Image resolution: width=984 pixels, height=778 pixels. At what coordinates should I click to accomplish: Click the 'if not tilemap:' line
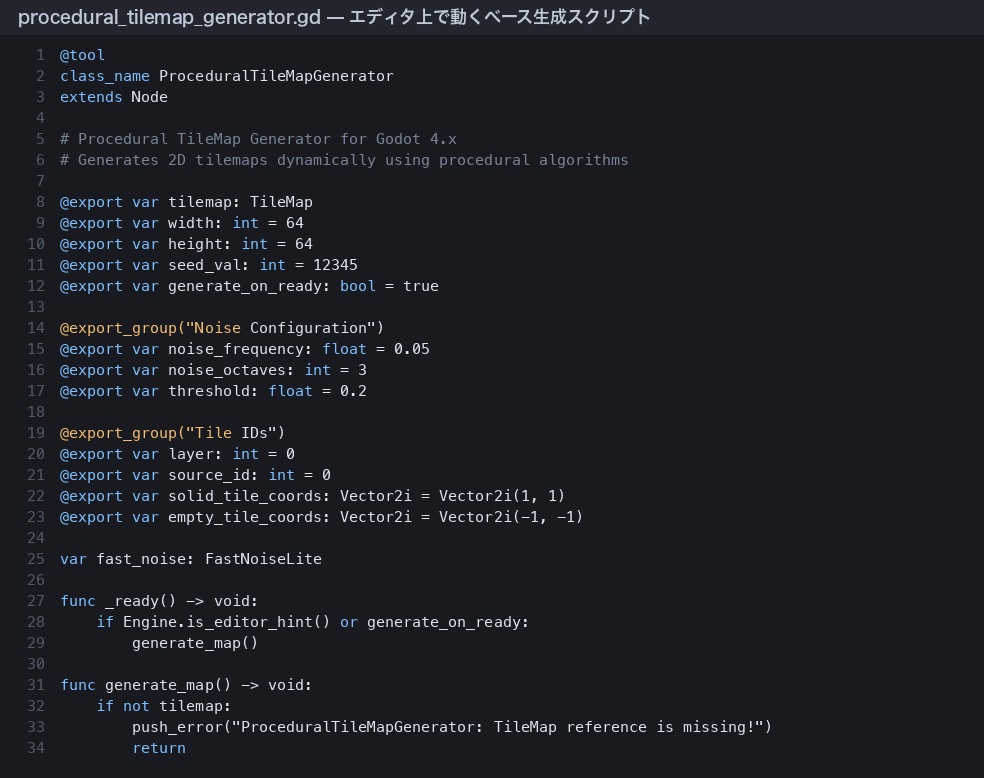coord(164,706)
